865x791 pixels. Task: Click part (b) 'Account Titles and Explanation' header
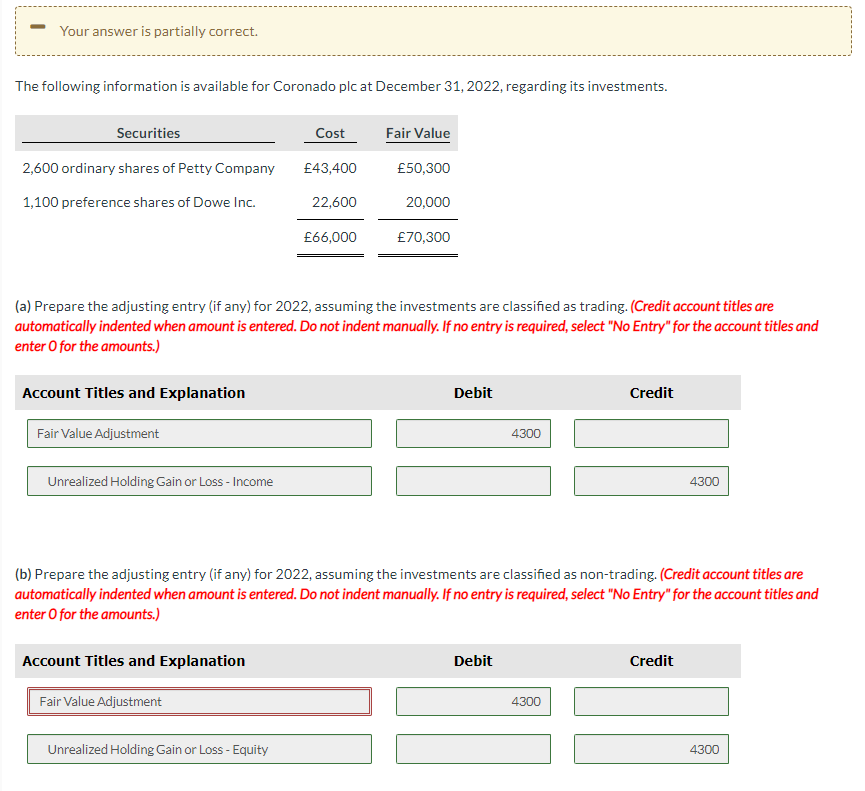[x=134, y=661]
